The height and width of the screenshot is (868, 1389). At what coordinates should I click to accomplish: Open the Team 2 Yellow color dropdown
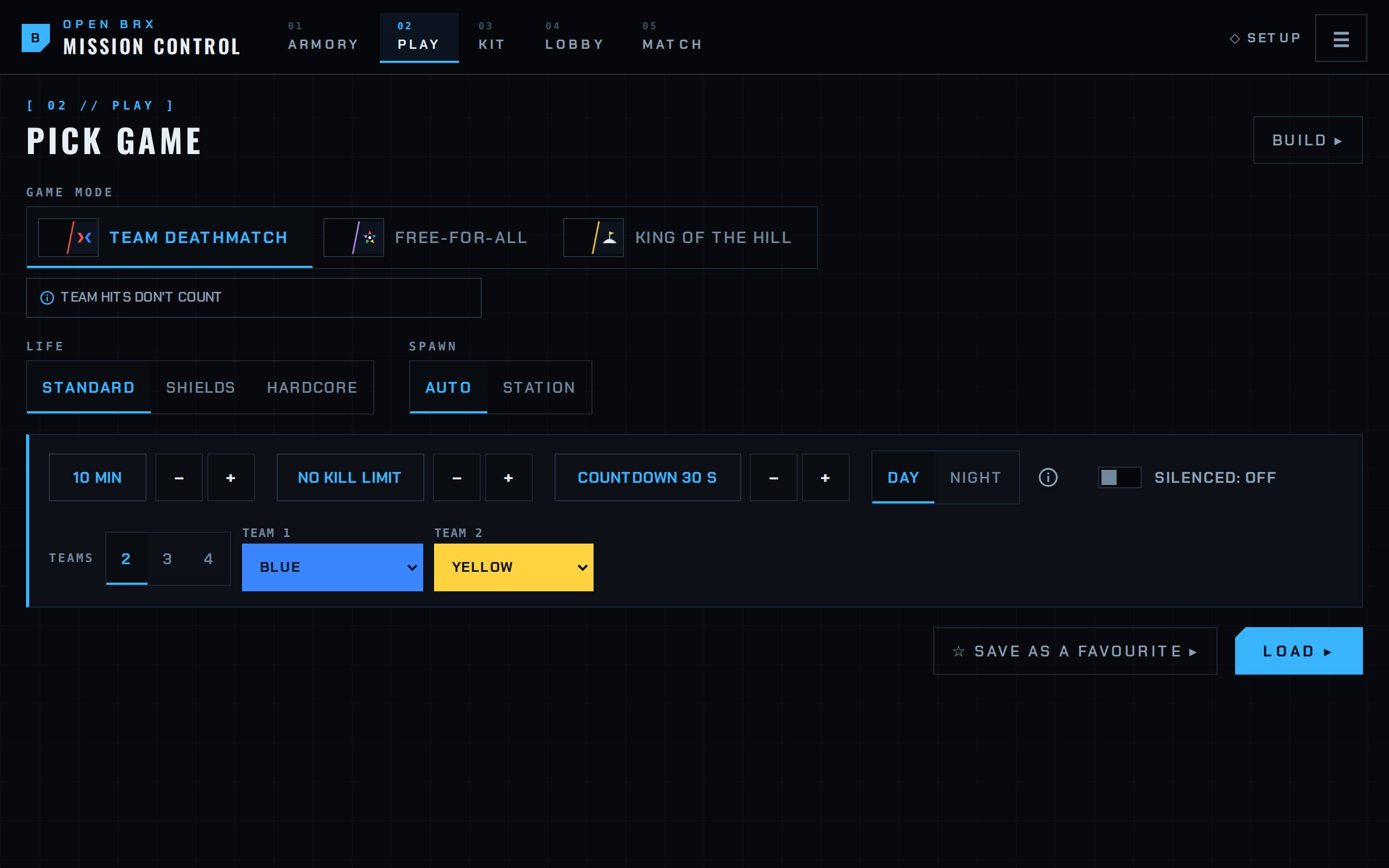(x=514, y=567)
